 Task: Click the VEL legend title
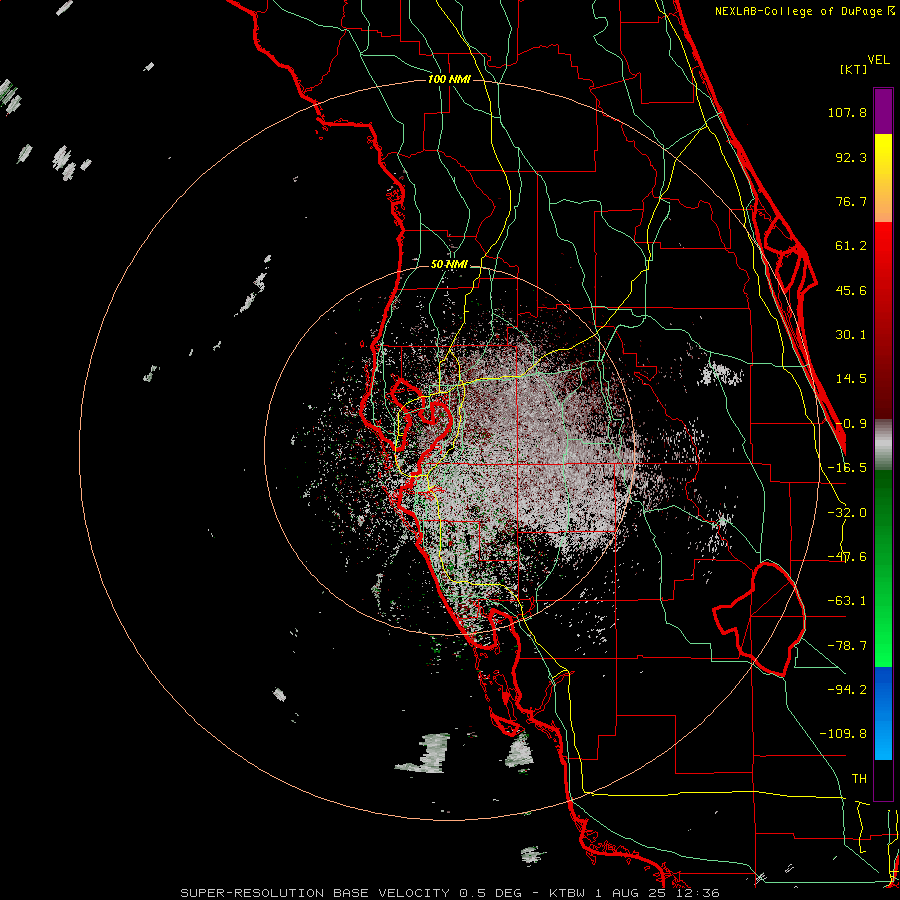[878, 60]
